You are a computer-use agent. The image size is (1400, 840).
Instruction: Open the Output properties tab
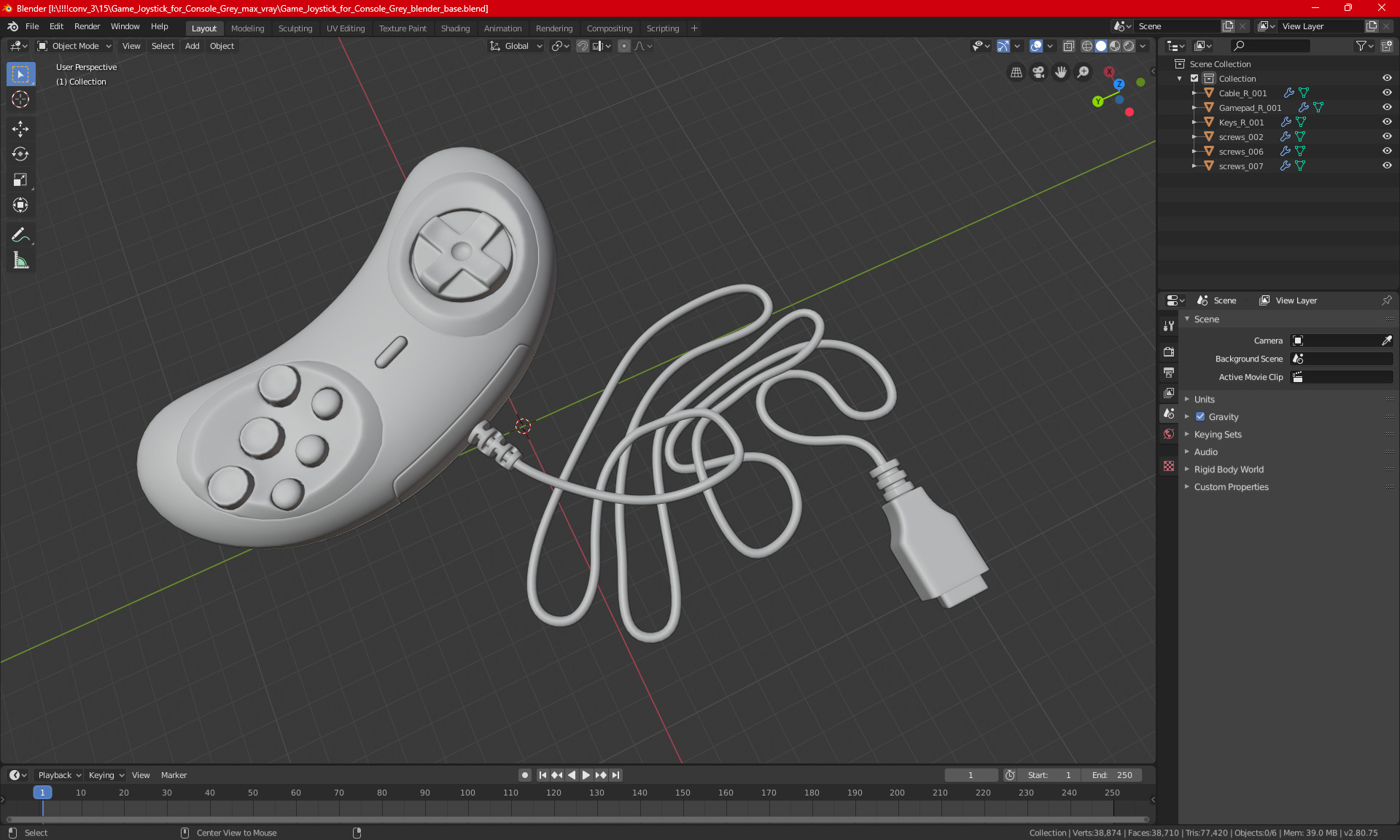[x=1169, y=373]
